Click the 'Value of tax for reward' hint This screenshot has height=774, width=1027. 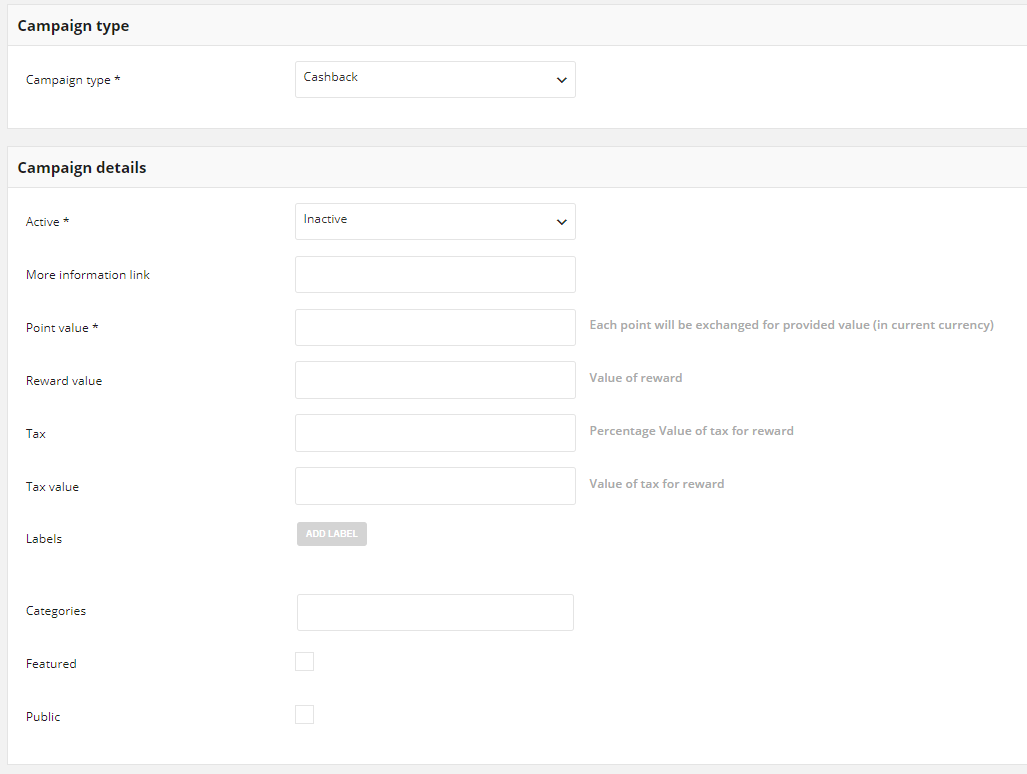point(656,484)
